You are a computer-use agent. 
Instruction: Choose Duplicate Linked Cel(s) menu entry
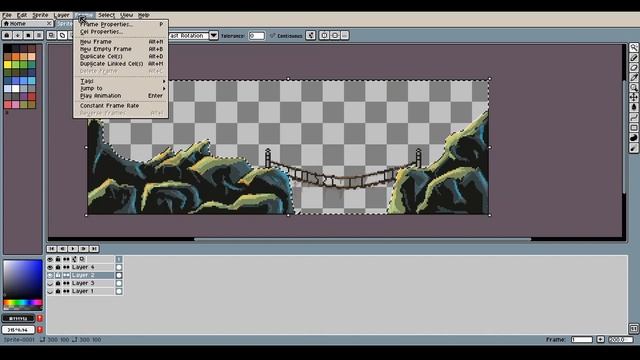[x=121, y=64]
